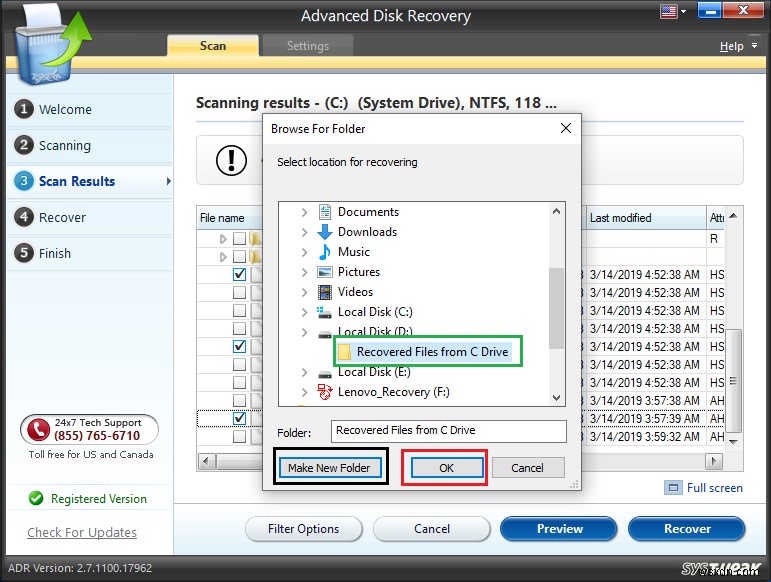The width and height of the screenshot is (771, 582).
Task: Open the language flag dropdown arrow
Action: click(683, 11)
